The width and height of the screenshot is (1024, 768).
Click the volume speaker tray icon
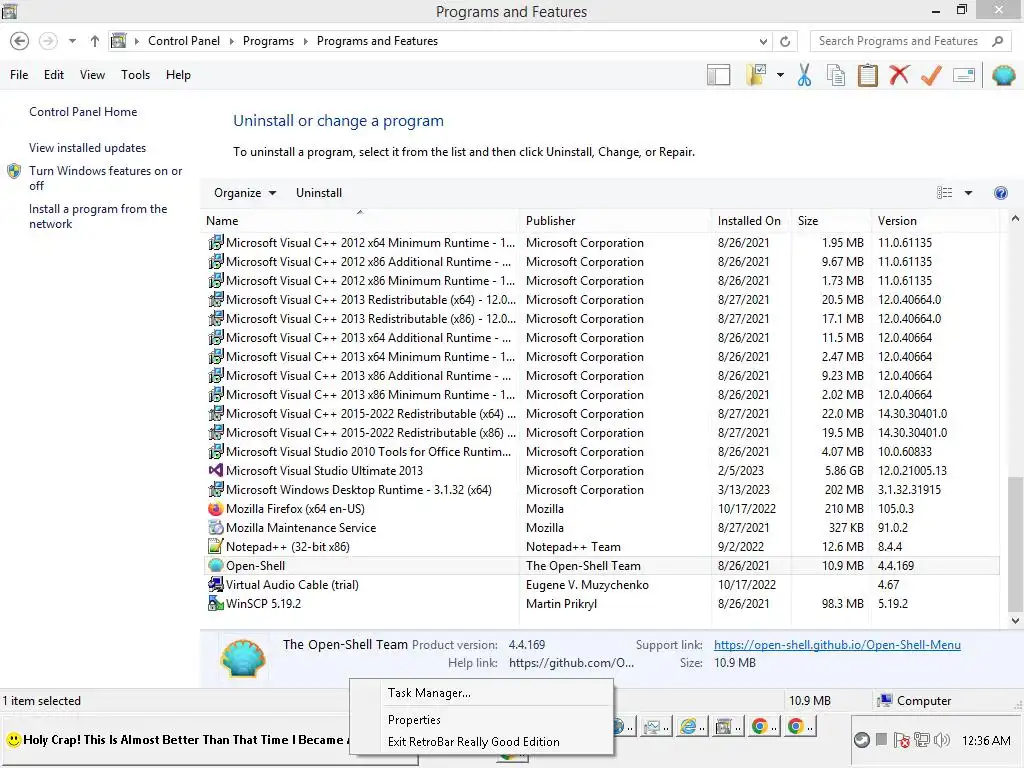[x=942, y=740]
